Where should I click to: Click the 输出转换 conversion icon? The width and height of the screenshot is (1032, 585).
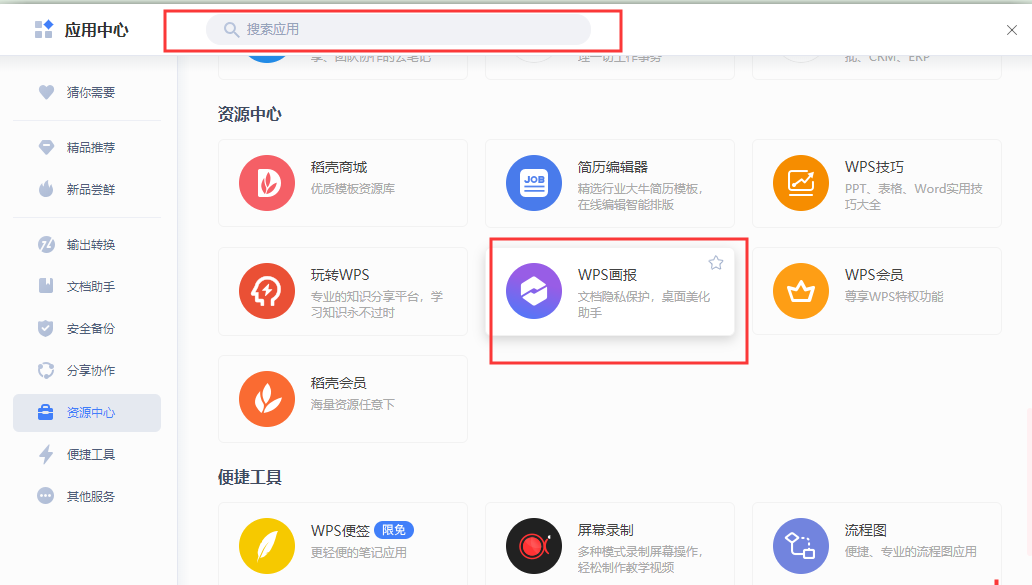(46, 245)
